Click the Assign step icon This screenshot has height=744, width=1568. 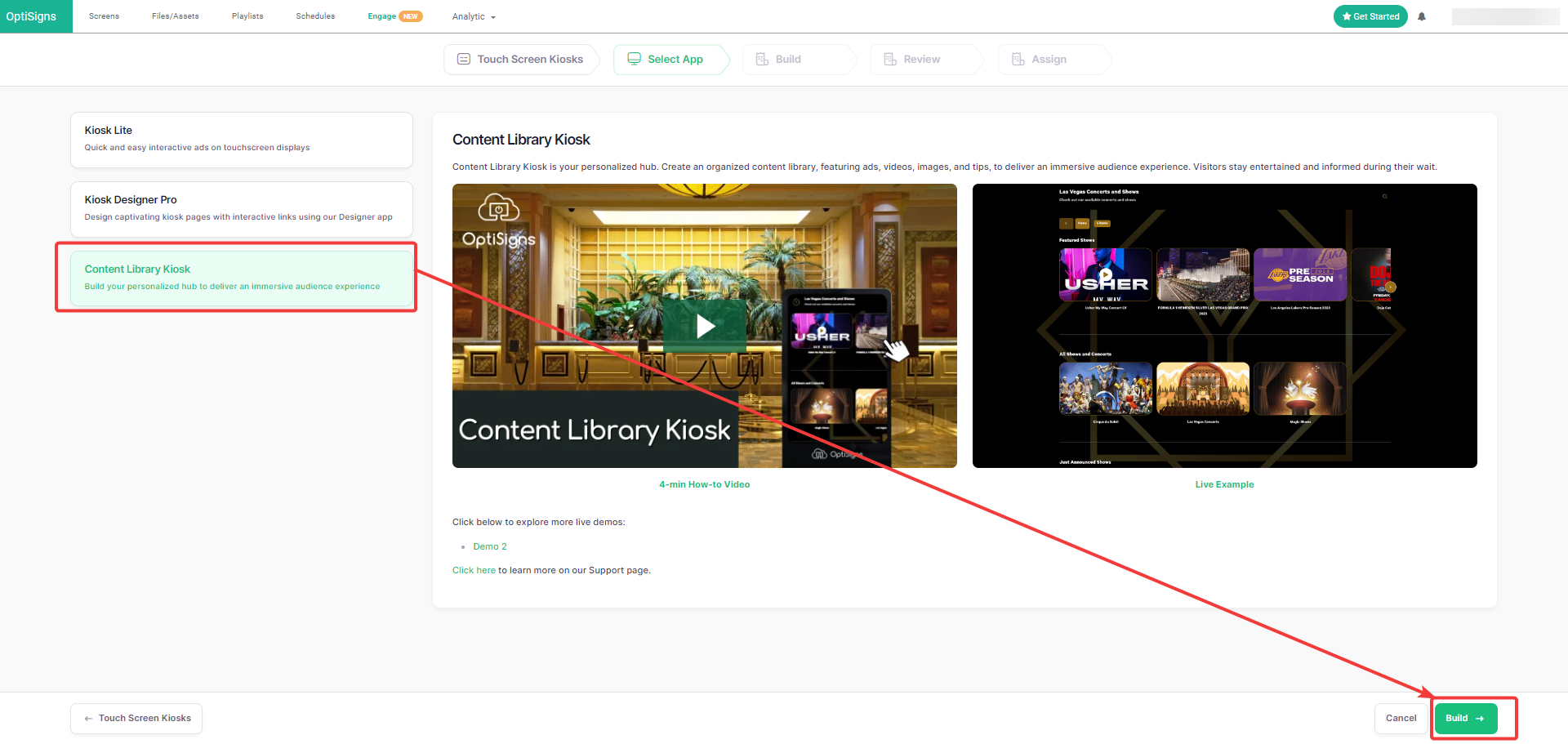[1018, 59]
